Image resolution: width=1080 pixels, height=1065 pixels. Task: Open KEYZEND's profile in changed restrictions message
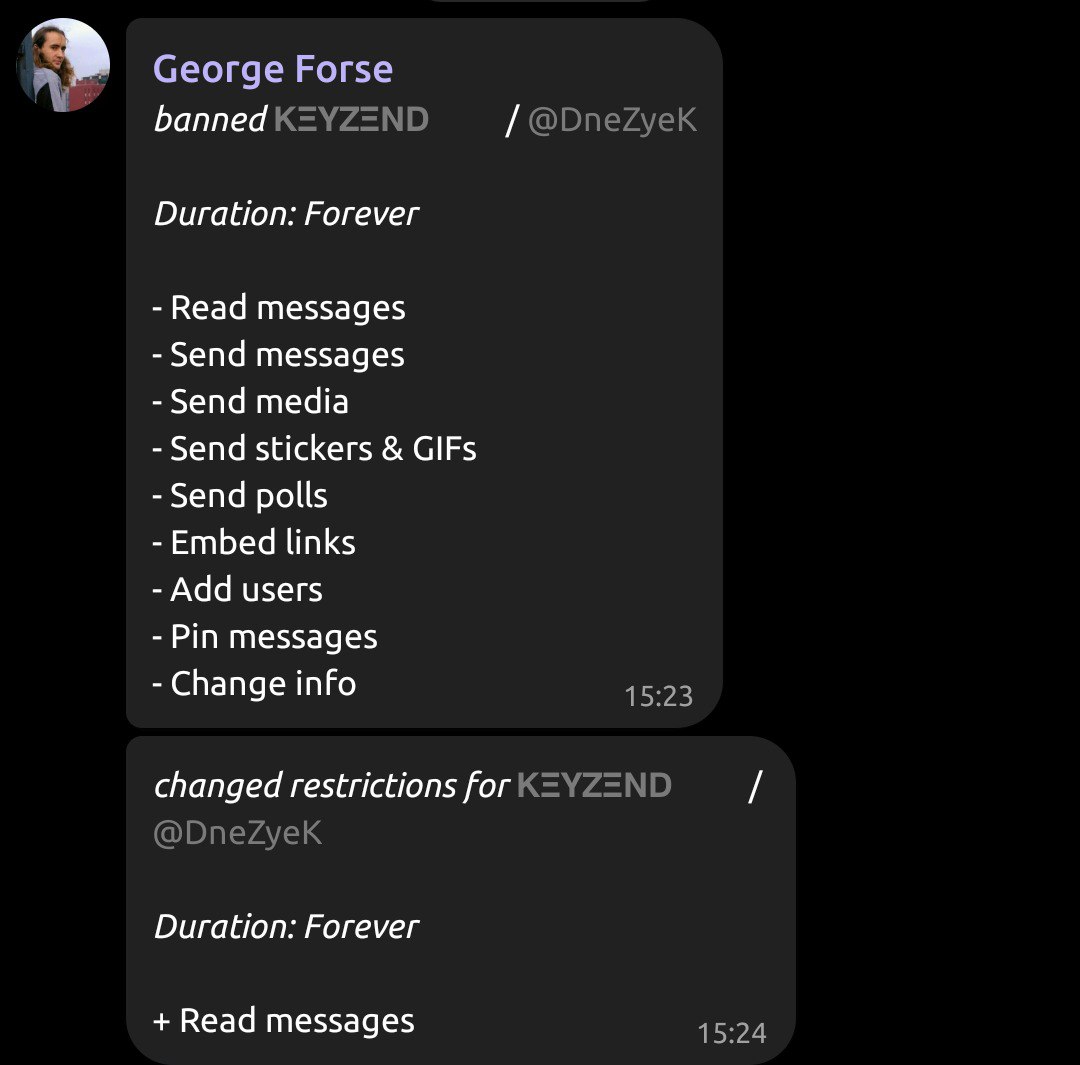coord(594,785)
